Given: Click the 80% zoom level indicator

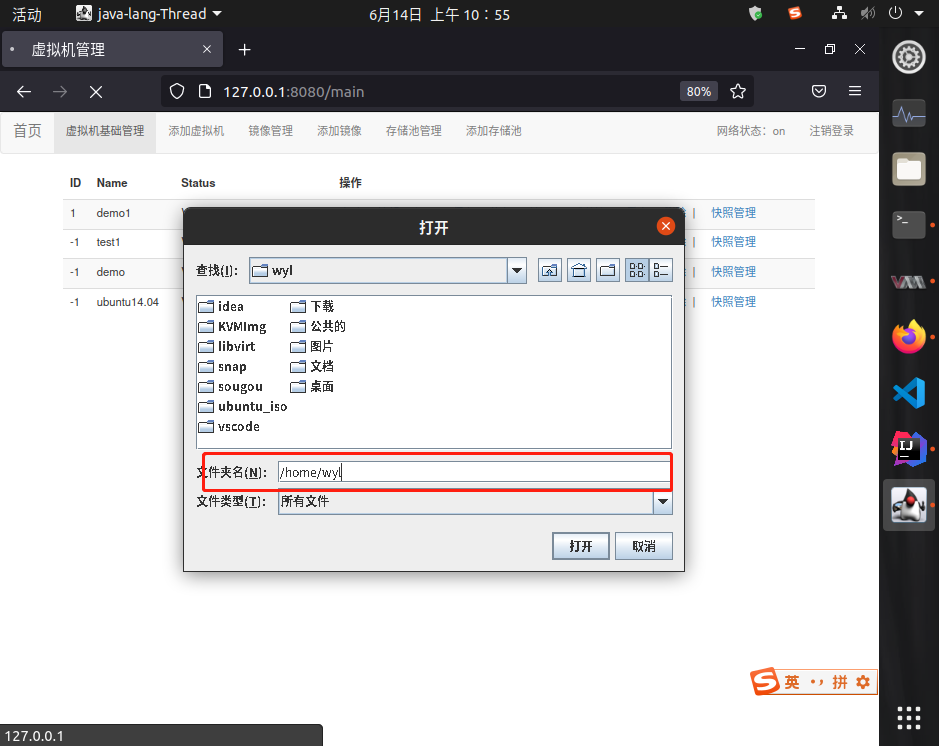Looking at the screenshot, I should 698,92.
